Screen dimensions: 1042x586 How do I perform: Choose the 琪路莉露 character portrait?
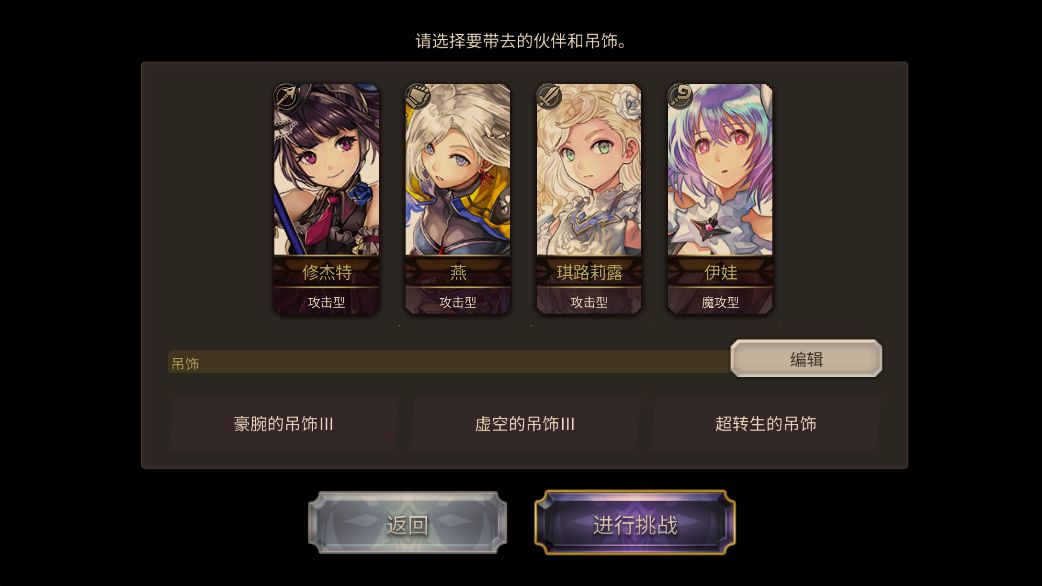click(x=589, y=169)
